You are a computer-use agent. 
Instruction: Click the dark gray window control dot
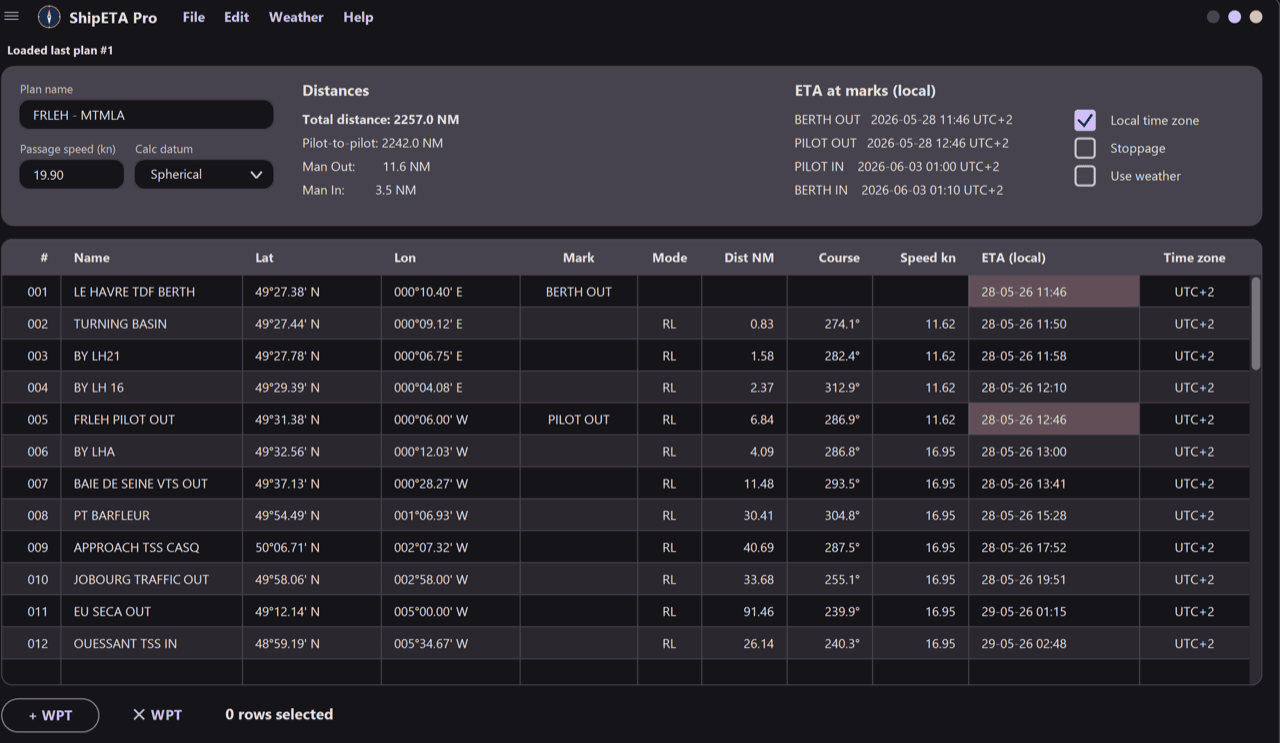1213,17
